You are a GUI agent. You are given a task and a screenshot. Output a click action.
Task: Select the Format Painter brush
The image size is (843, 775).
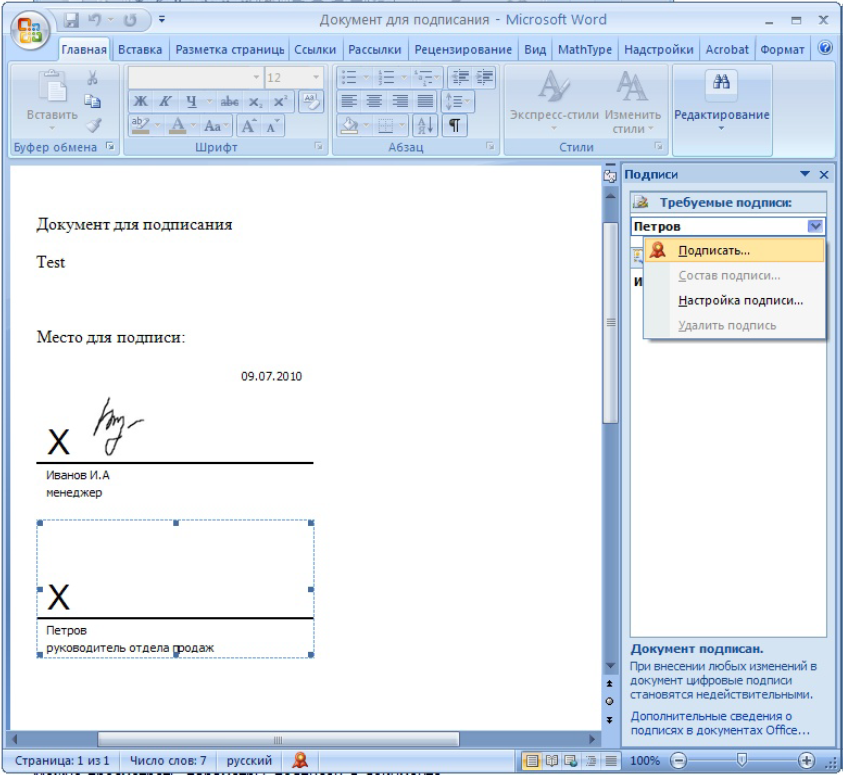[x=94, y=125]
